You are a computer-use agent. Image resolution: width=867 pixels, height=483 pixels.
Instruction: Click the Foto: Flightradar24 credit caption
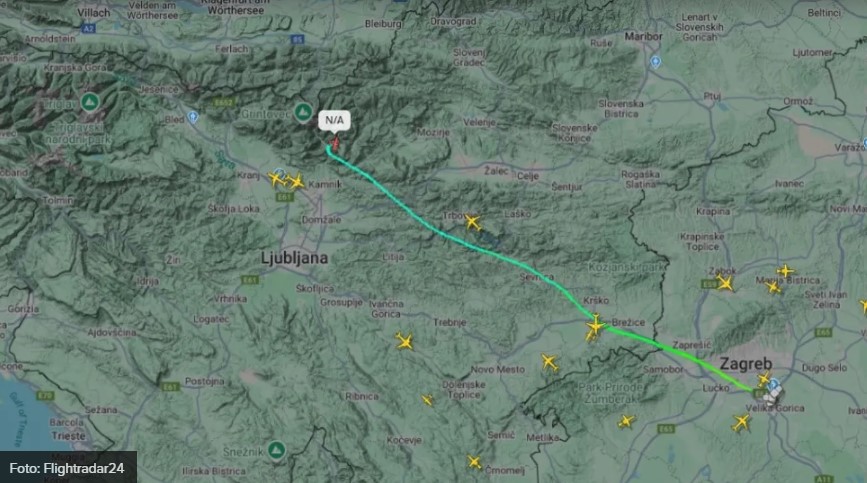66,468
